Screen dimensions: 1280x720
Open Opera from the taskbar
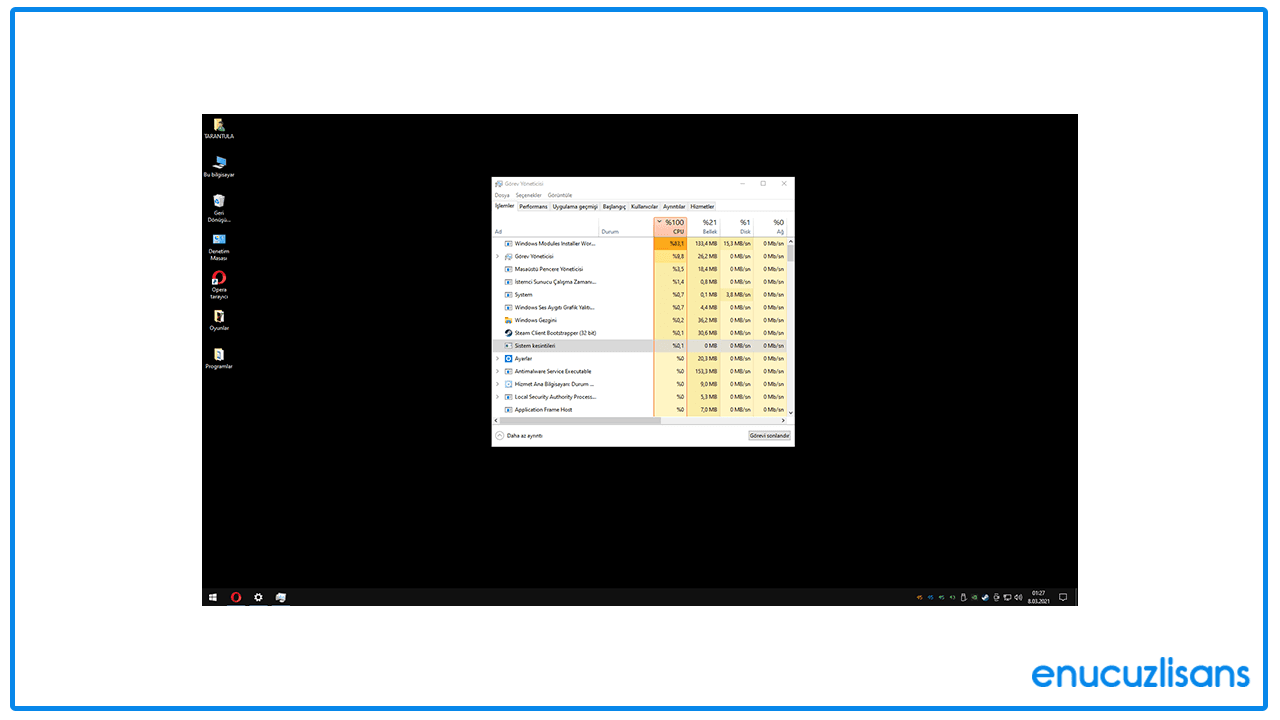[235, 597]
